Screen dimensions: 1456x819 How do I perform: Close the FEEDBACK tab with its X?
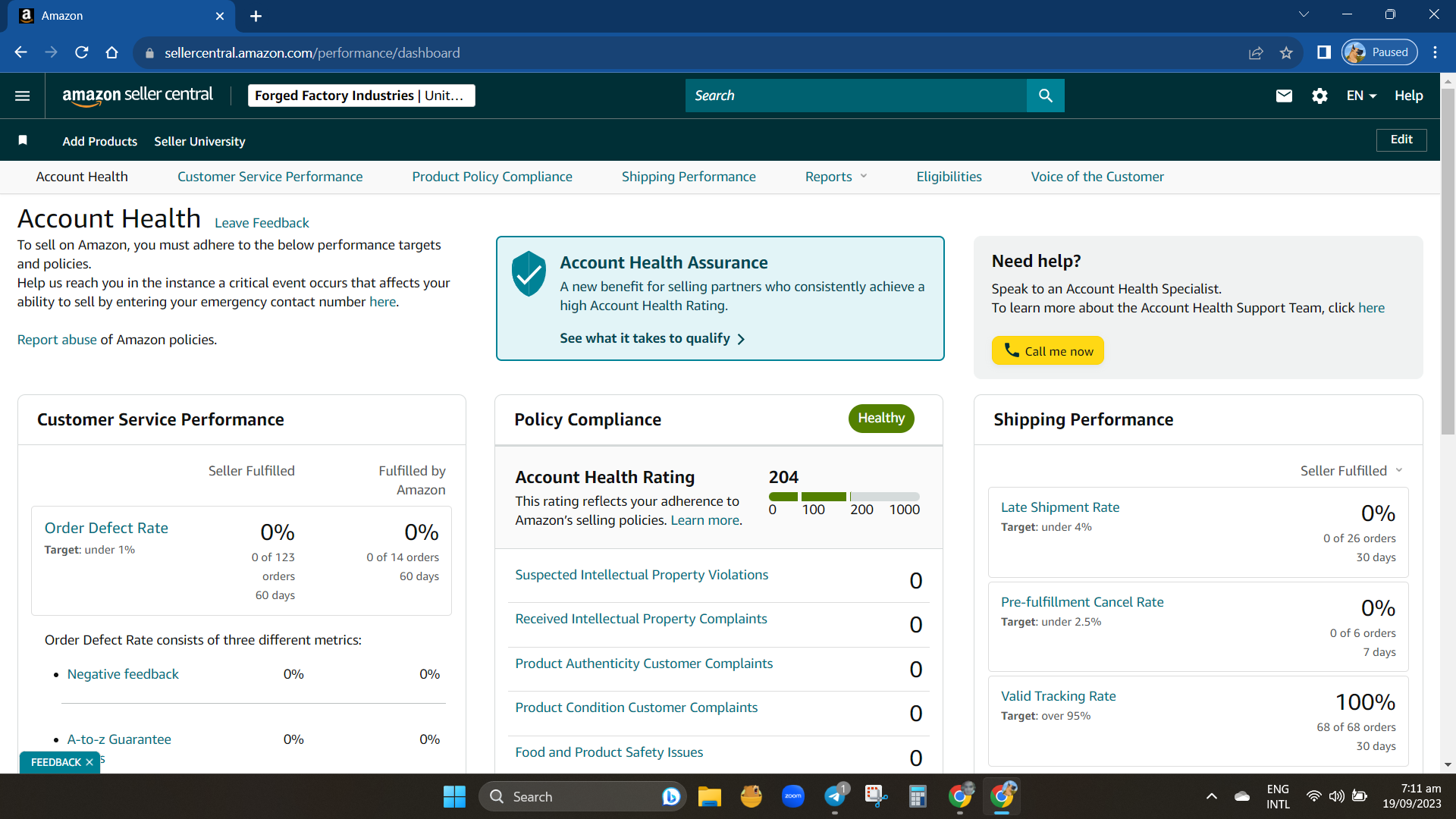point(89,762)
